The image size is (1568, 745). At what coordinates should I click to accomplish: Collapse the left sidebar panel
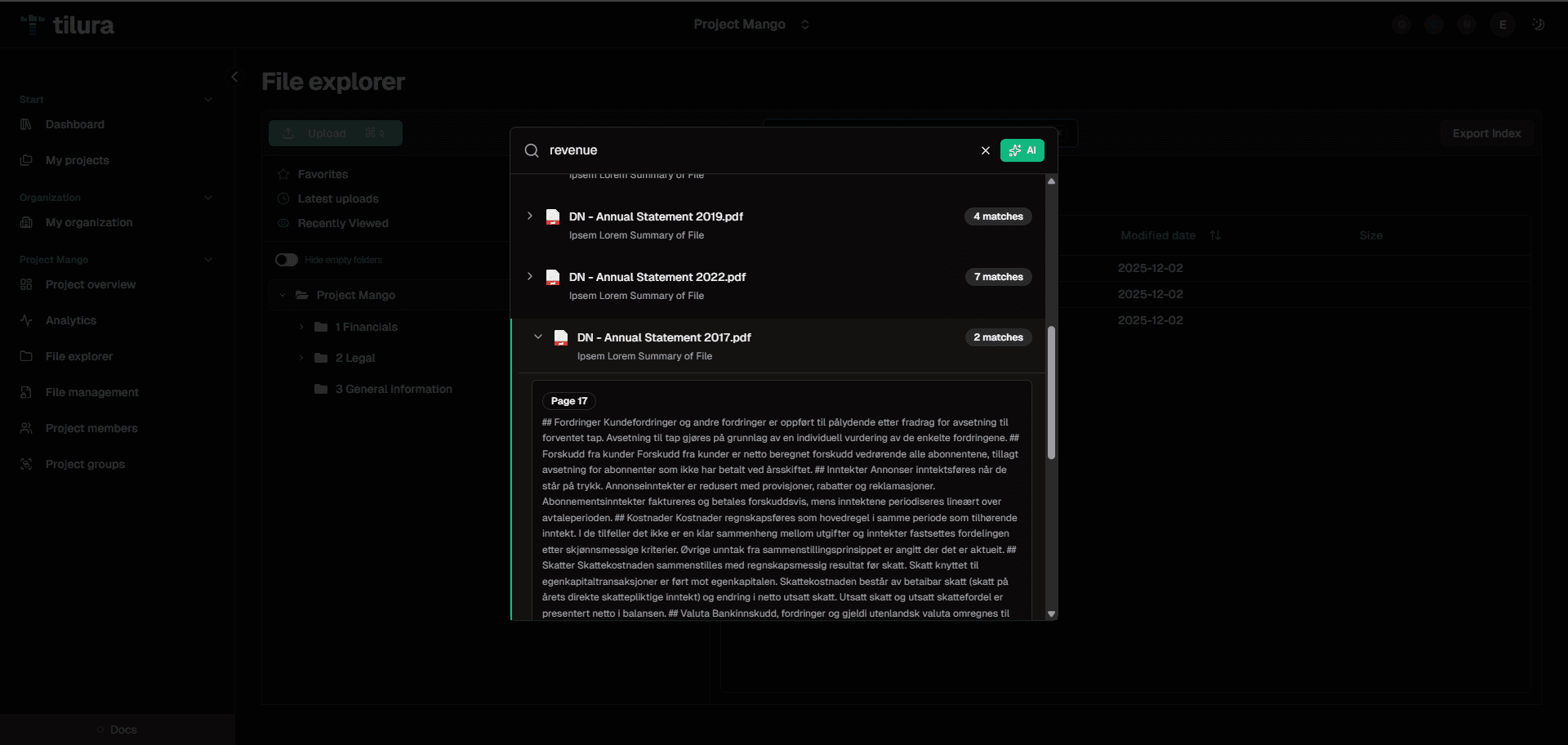coord(234,77)
